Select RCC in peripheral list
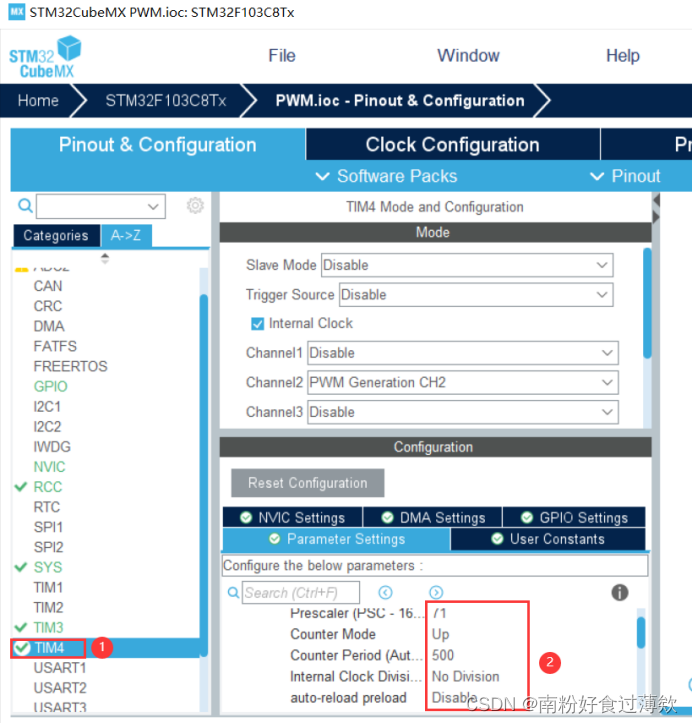The width and height of the screenshot is (693, 723). tap(47, 487)
